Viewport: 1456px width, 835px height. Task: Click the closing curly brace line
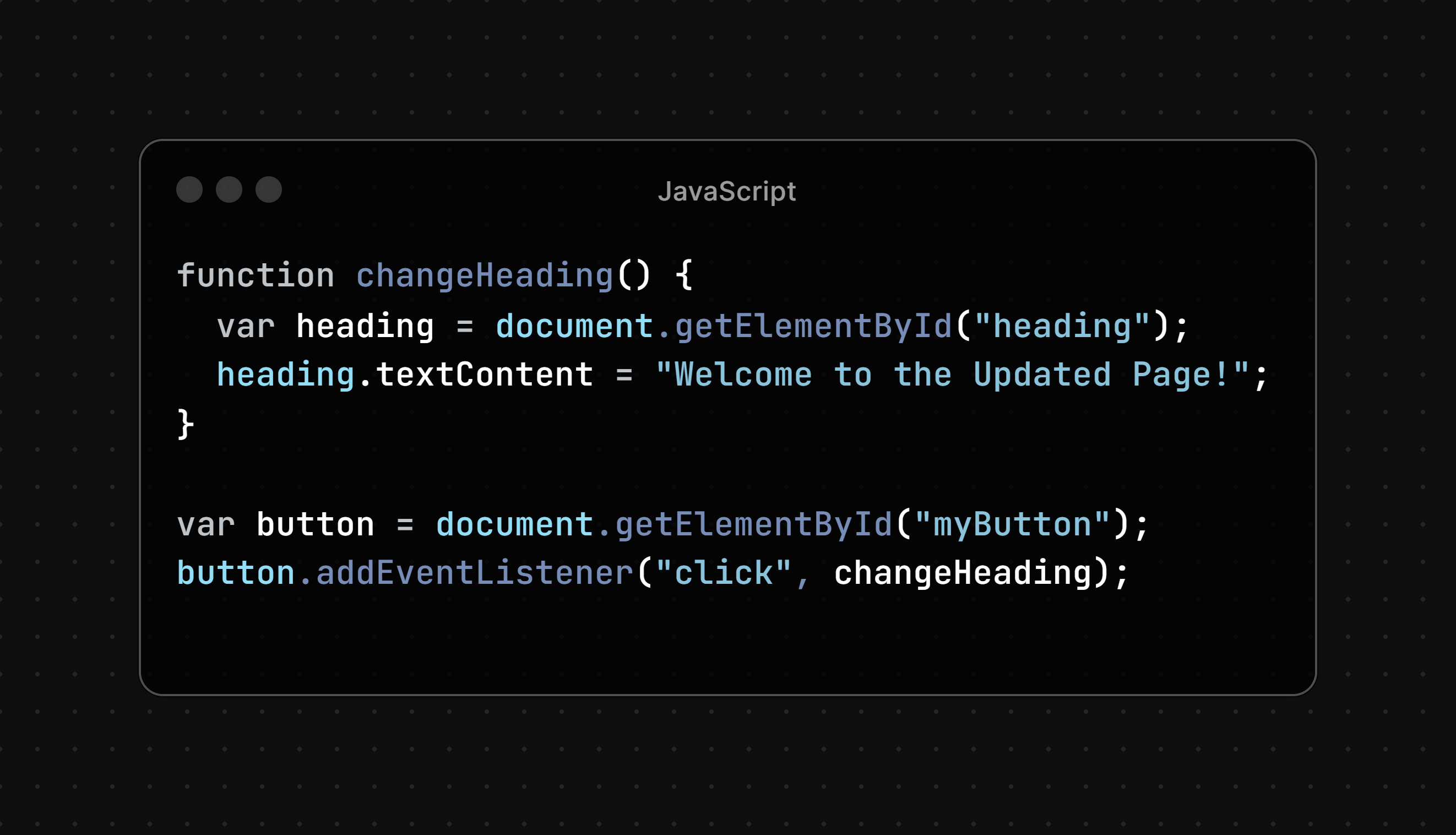(x=186, y=424)
